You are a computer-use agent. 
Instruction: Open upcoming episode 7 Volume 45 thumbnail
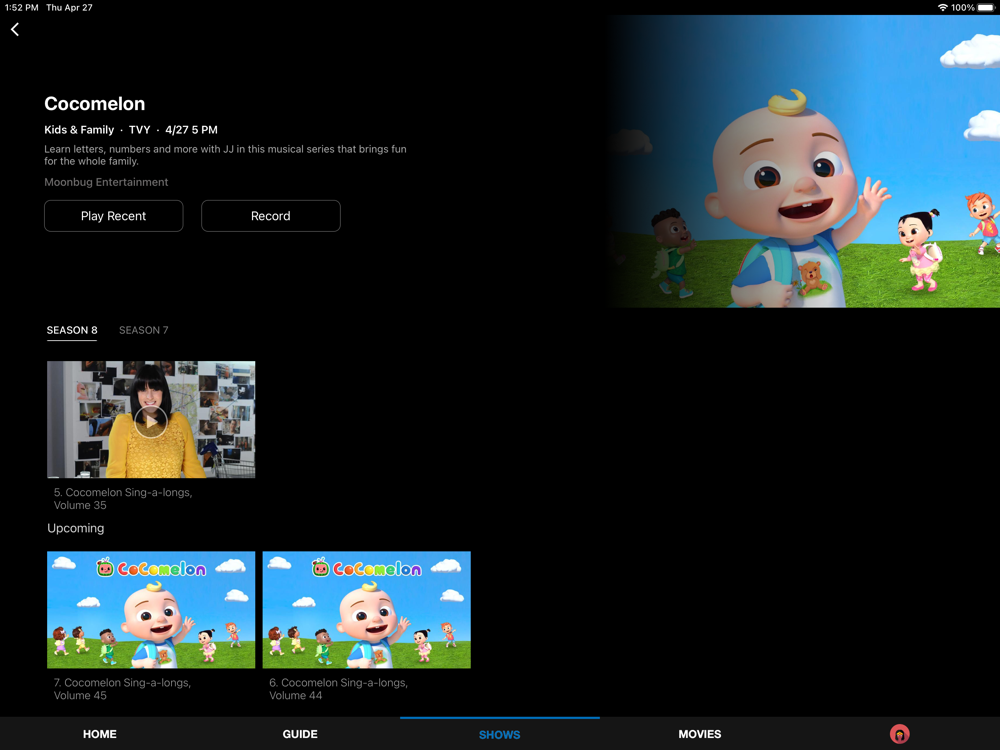click(151, 610)
